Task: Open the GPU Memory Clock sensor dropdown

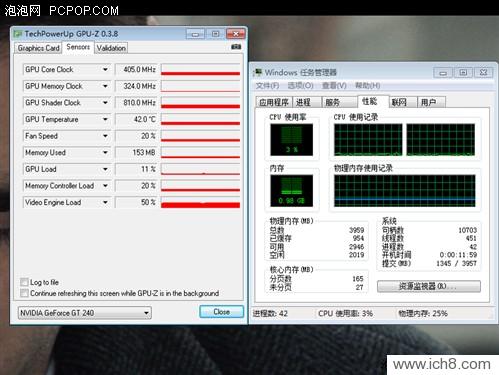Action: click(105, 86)
